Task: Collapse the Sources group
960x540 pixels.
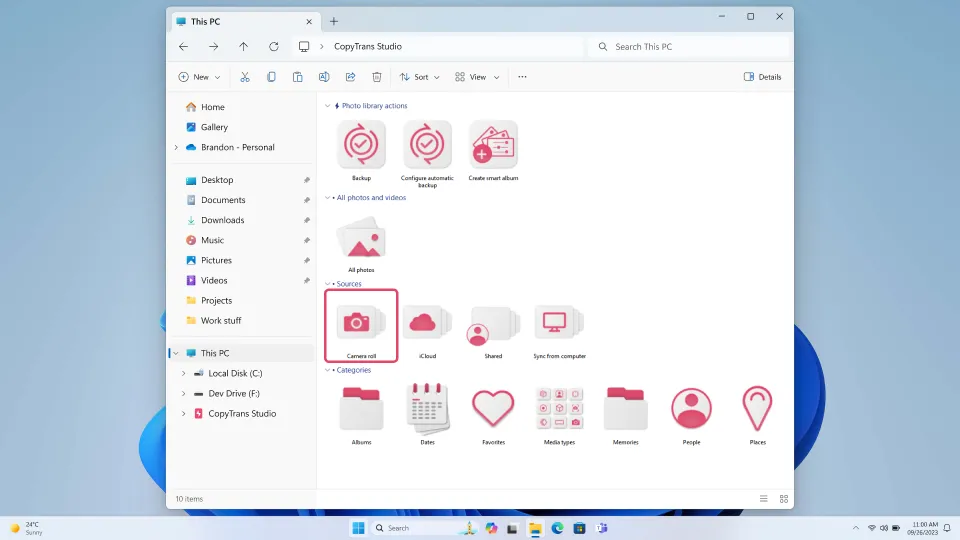Action: (328, 284)
